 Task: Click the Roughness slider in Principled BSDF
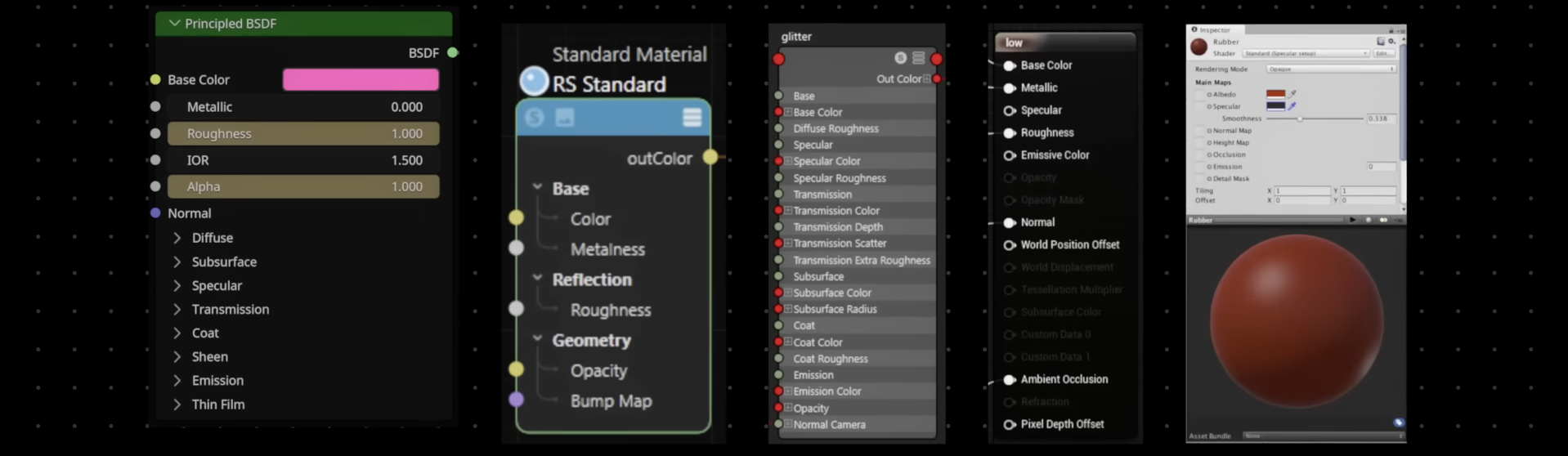coord(303,133)
